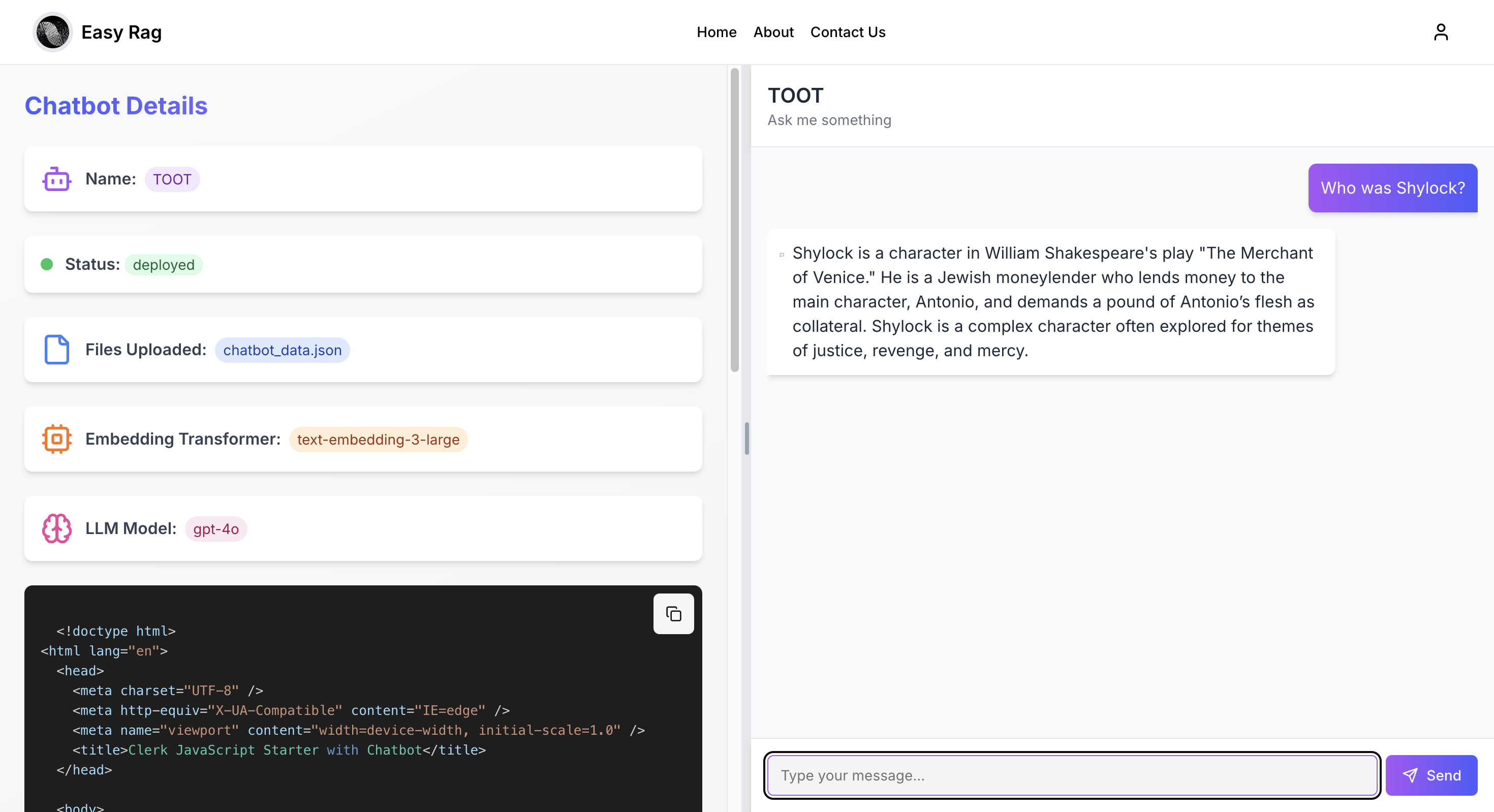This screenshot has width=1494, height=812.
Task: Copy the embed code snippet
Action: tap(673, 614)
